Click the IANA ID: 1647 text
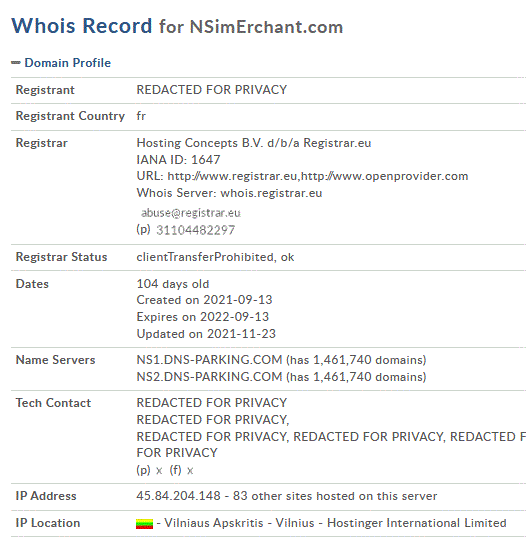Viewport: 526px width, 537px height. click(178, 160)
